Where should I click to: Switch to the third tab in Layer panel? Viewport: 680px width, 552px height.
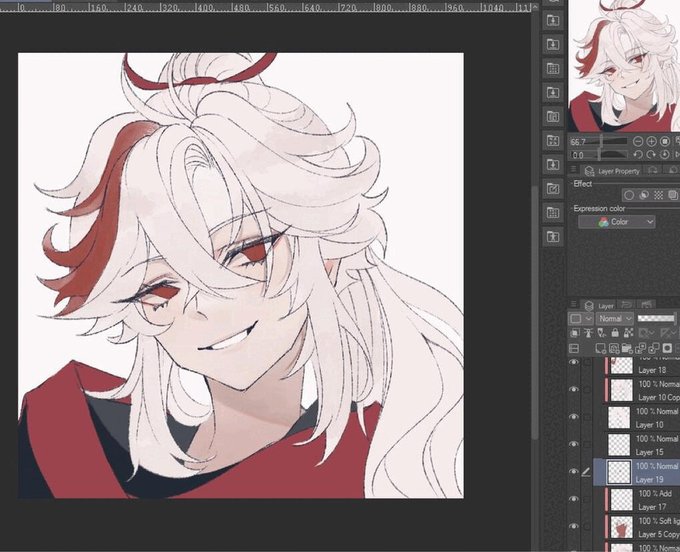click(x=646, y=305)
